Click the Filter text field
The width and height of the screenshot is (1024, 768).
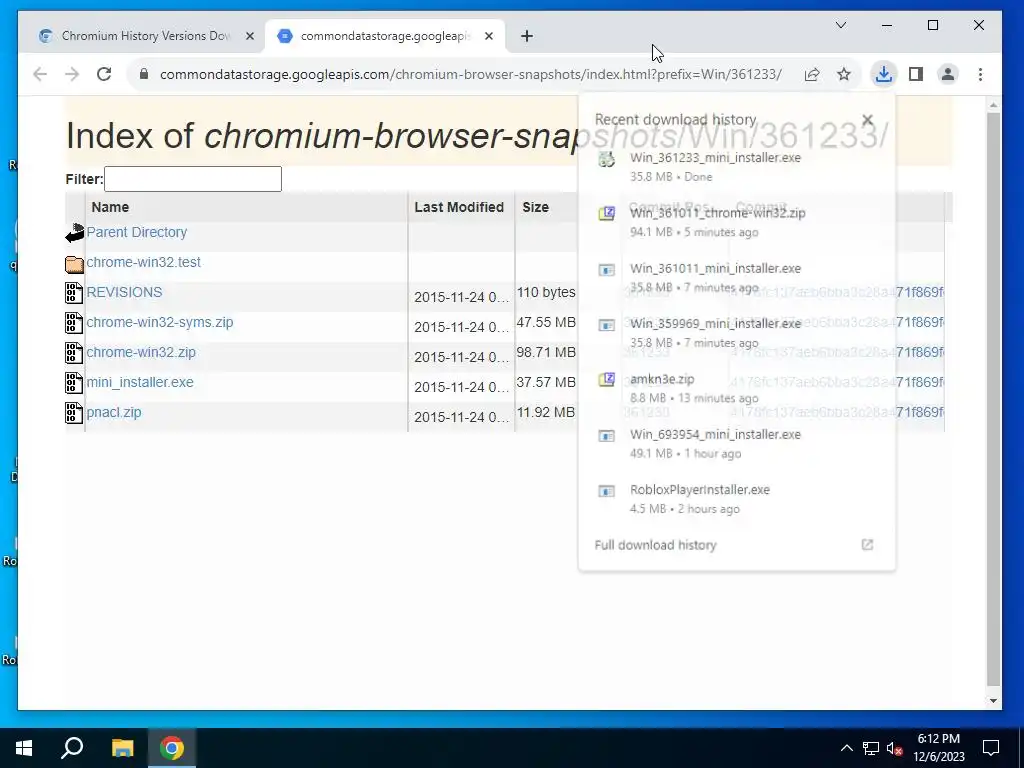tap(193, 179)
